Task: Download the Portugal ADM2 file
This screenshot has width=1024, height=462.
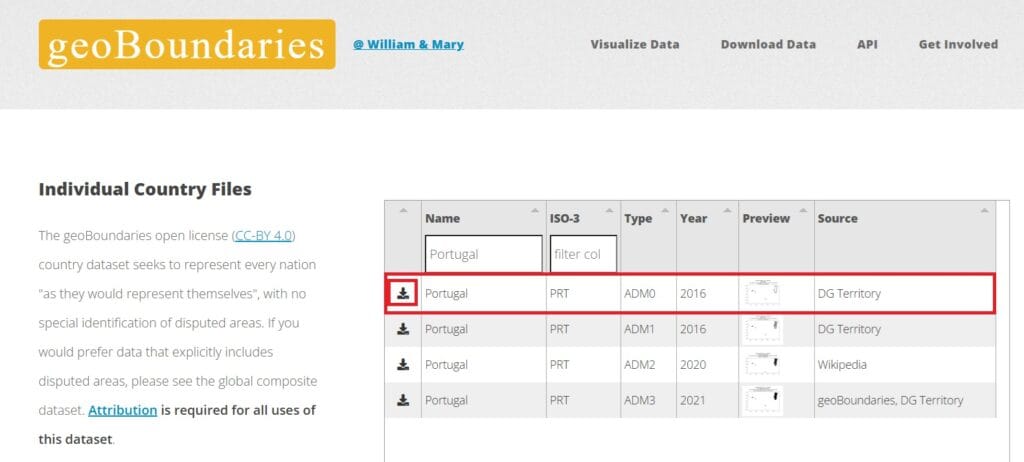Action: pyautogui.click(x=403, y=364)
